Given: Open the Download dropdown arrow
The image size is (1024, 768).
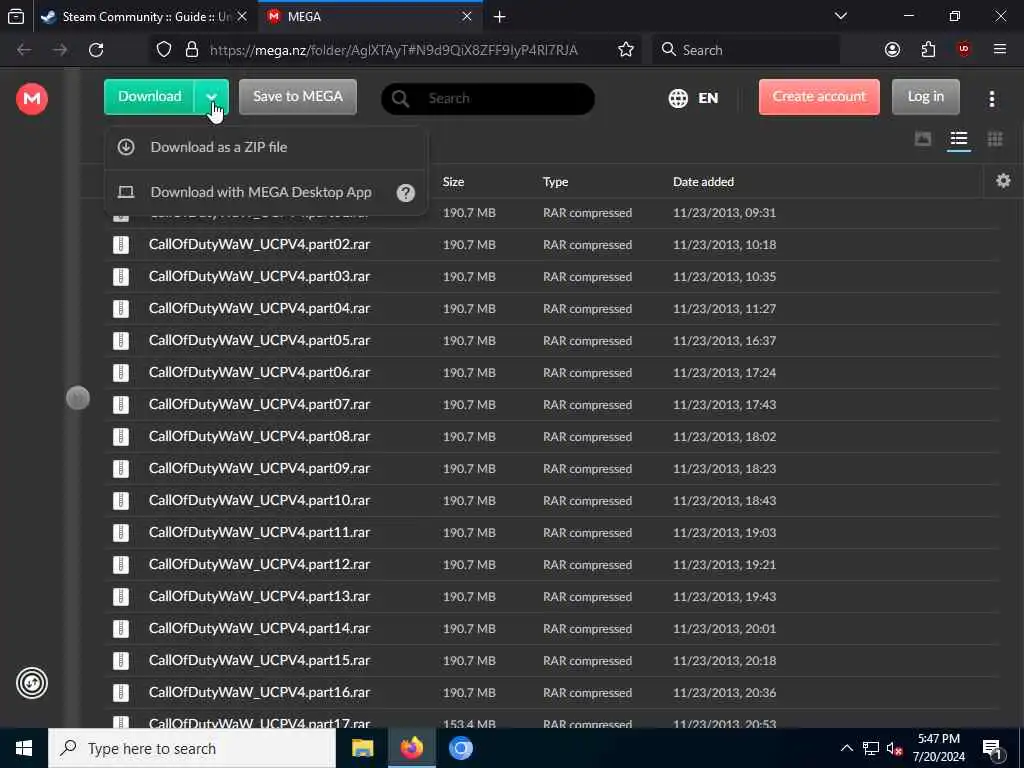Looking at the screenshot, I should point(212,97).
